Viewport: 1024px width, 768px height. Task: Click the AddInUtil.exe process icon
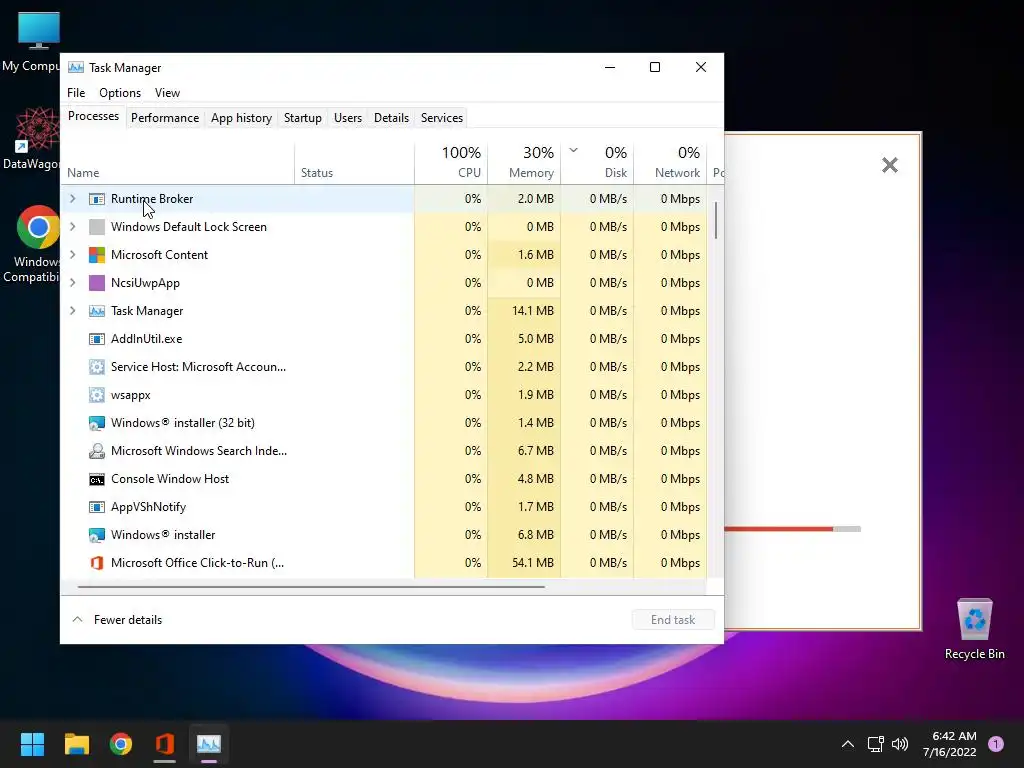point(97,339)
